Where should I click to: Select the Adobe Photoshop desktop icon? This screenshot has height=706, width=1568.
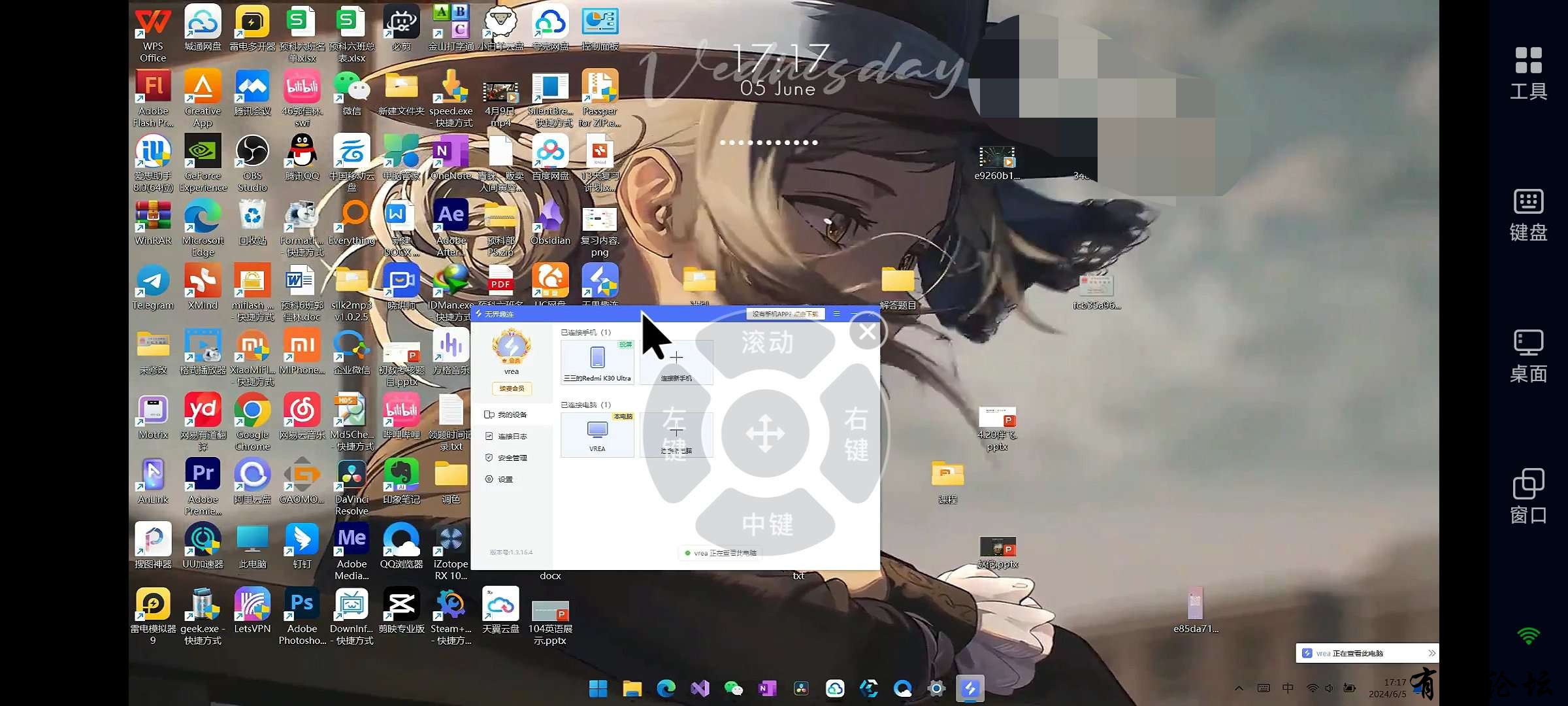click(x=302, y=616)
